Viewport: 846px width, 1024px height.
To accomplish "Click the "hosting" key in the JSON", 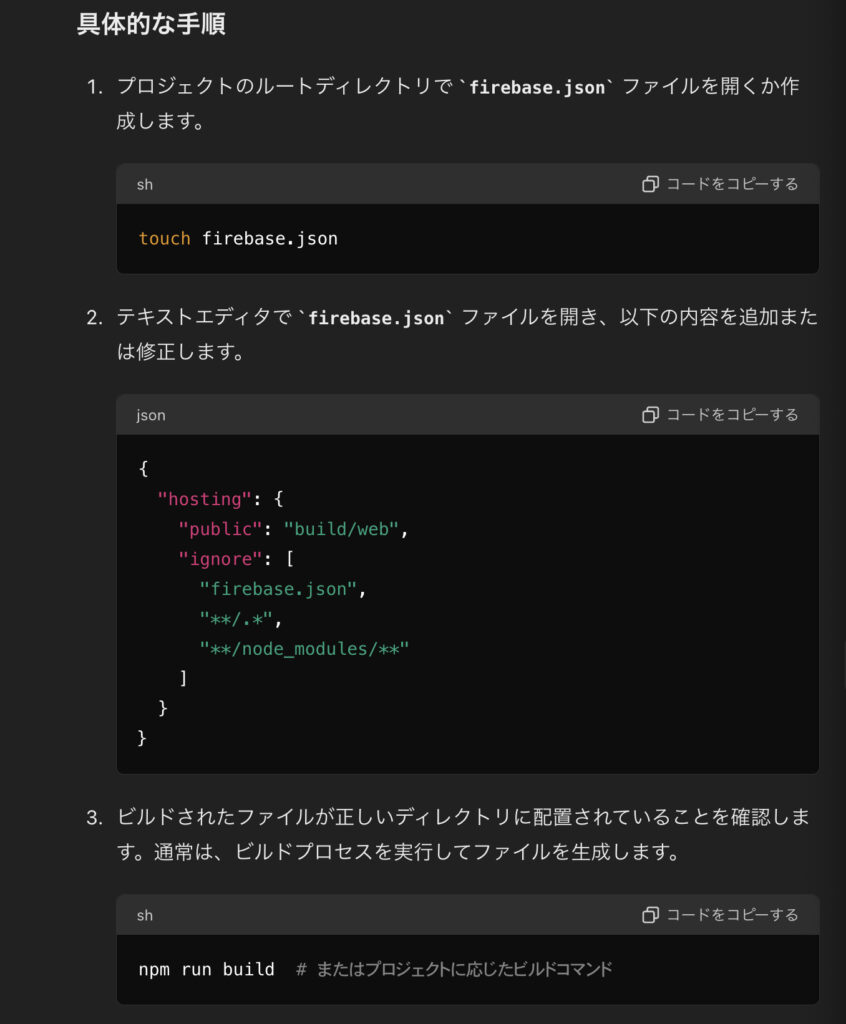I will pos(200,499).
